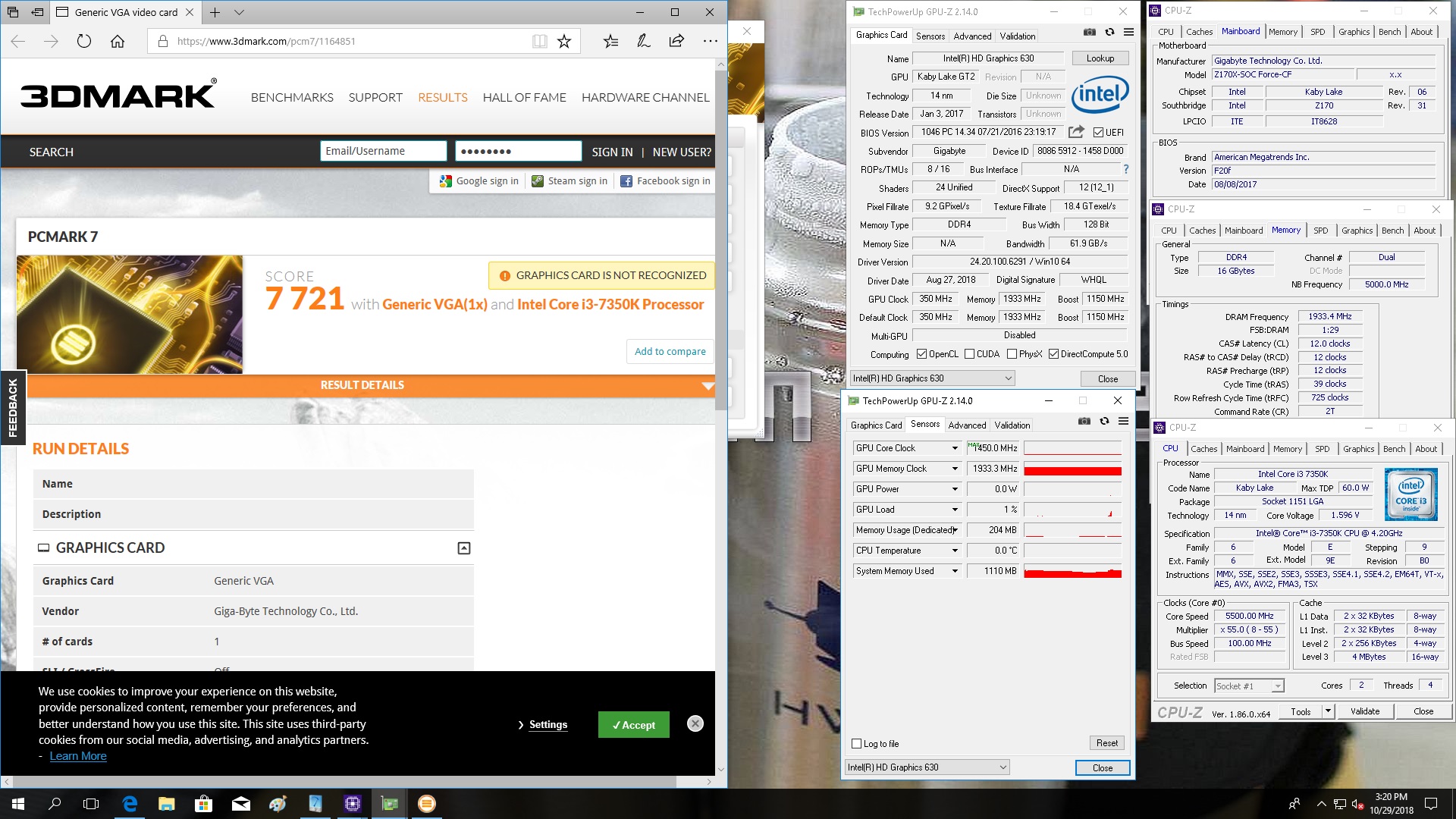Toggle the CUDA checkbox
The width and height of the screenshot is (1456, 819).
tap(969, 354)
